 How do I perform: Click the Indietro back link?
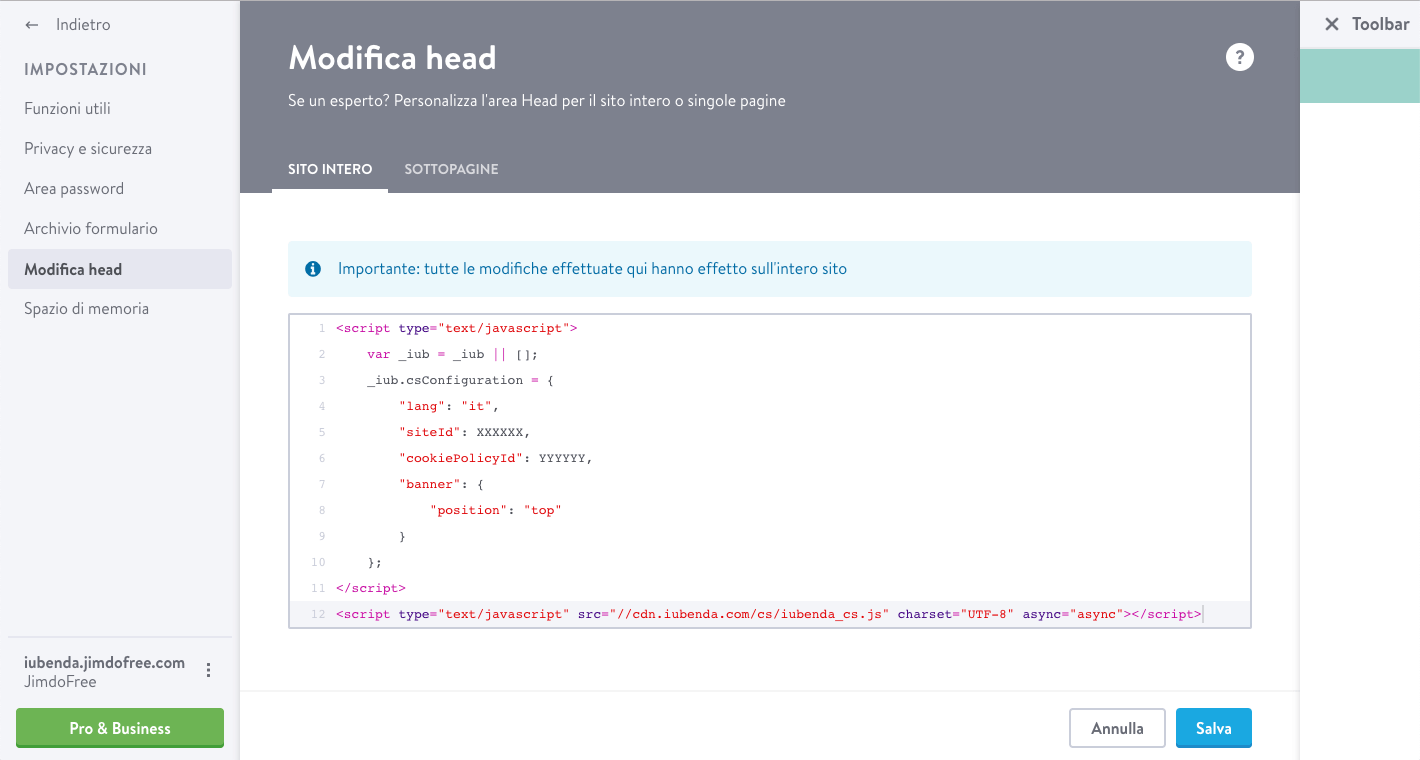coord(83,25)
